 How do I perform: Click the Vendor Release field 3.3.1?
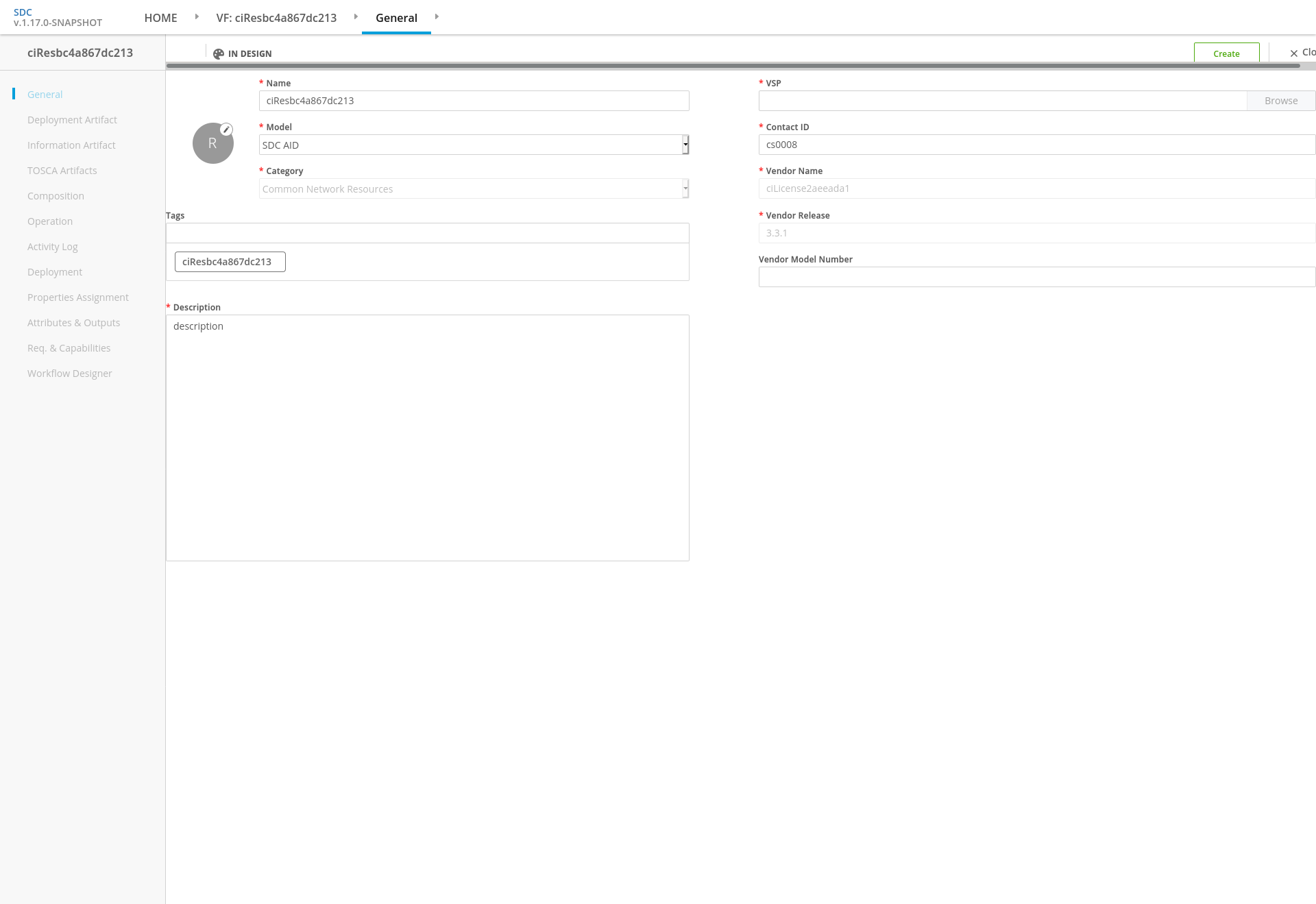point(1037,233)
